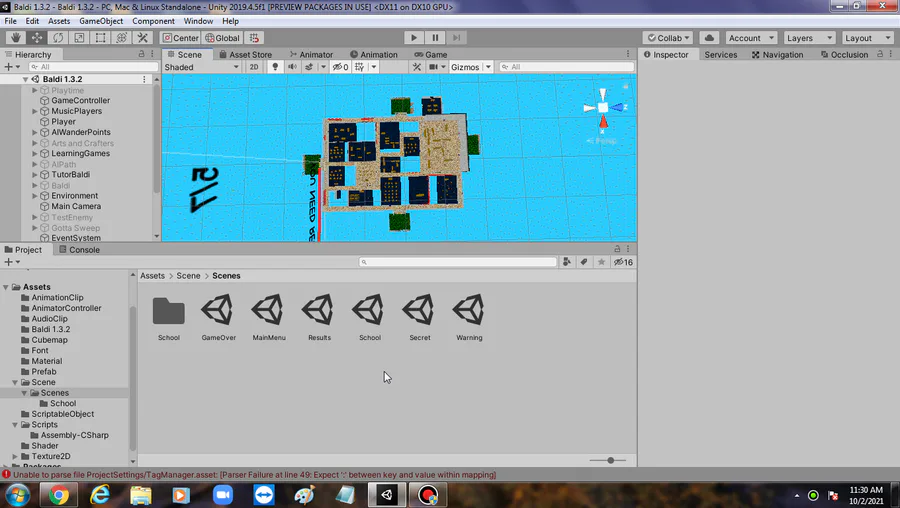
Task: Toggle scene lighting bulb icon
Action: 275,67
